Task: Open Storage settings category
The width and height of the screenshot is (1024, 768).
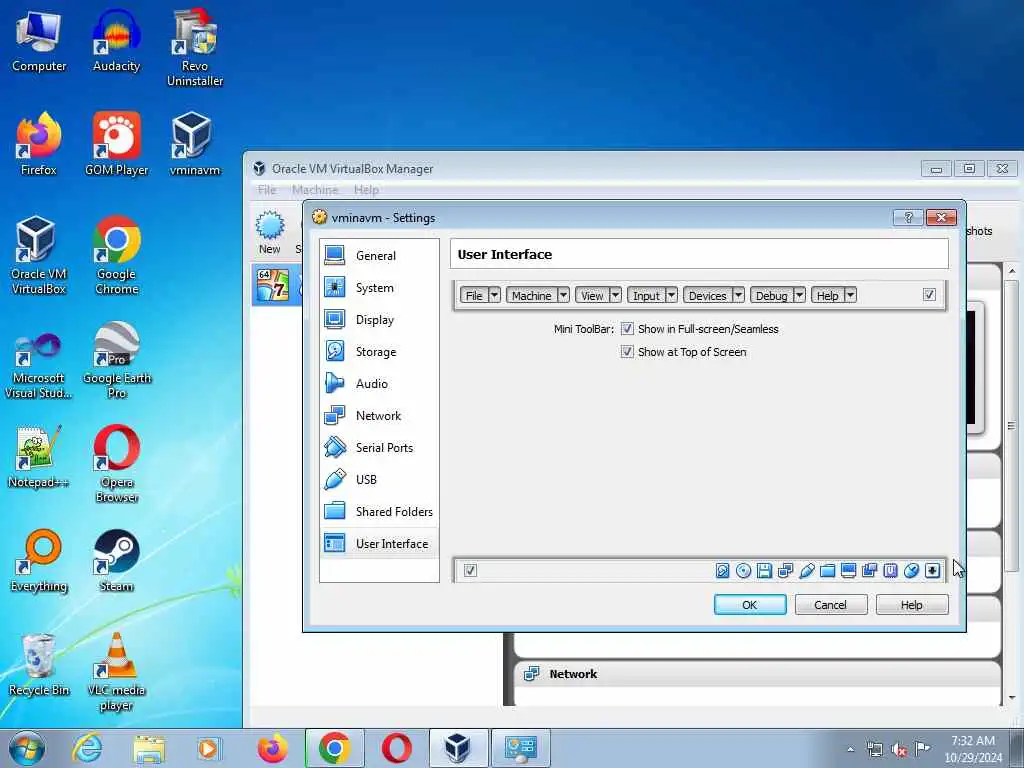Action: click(x=379, y=351)
